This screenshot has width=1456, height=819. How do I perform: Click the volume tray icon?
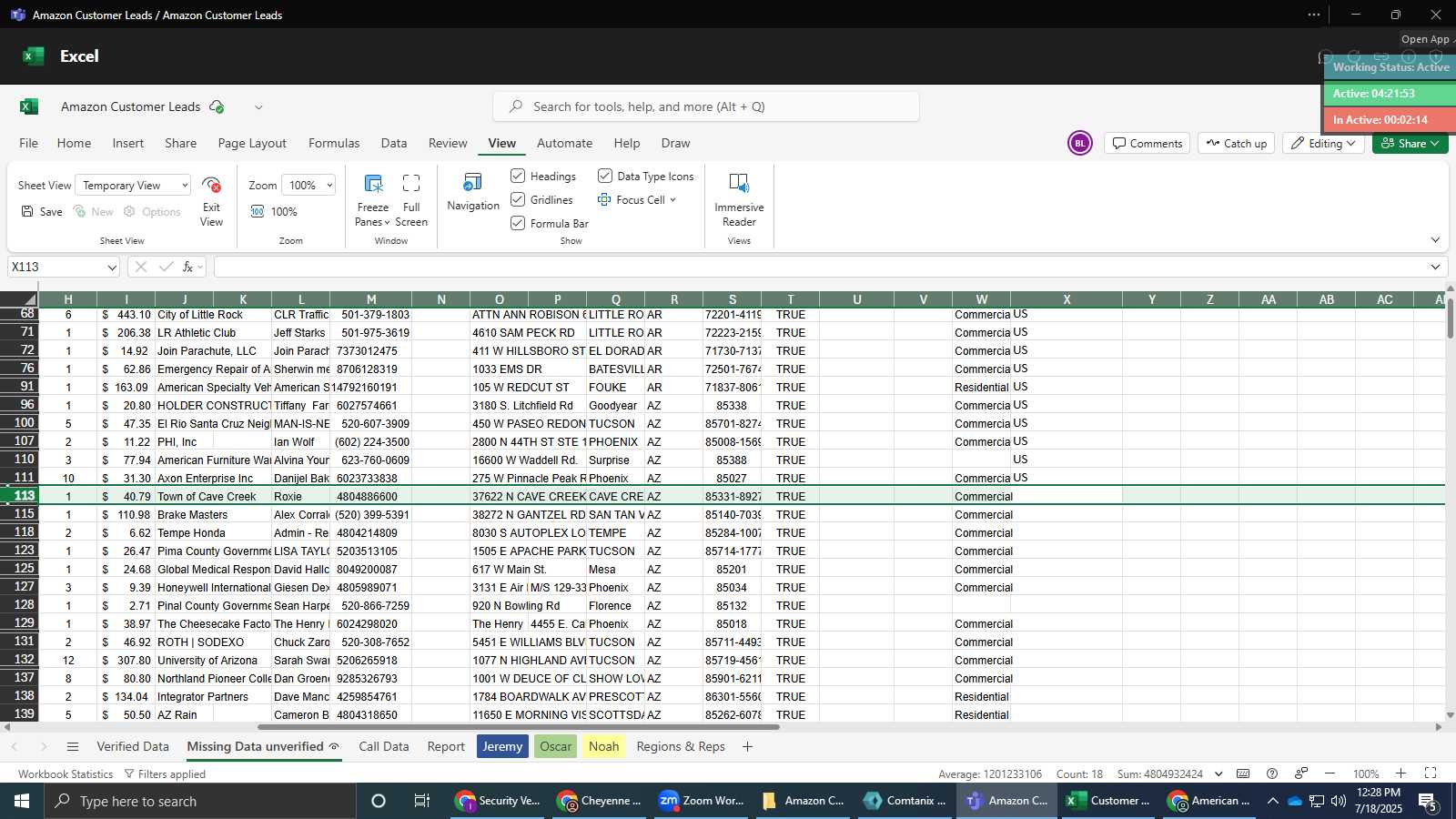pos(1338,801)
